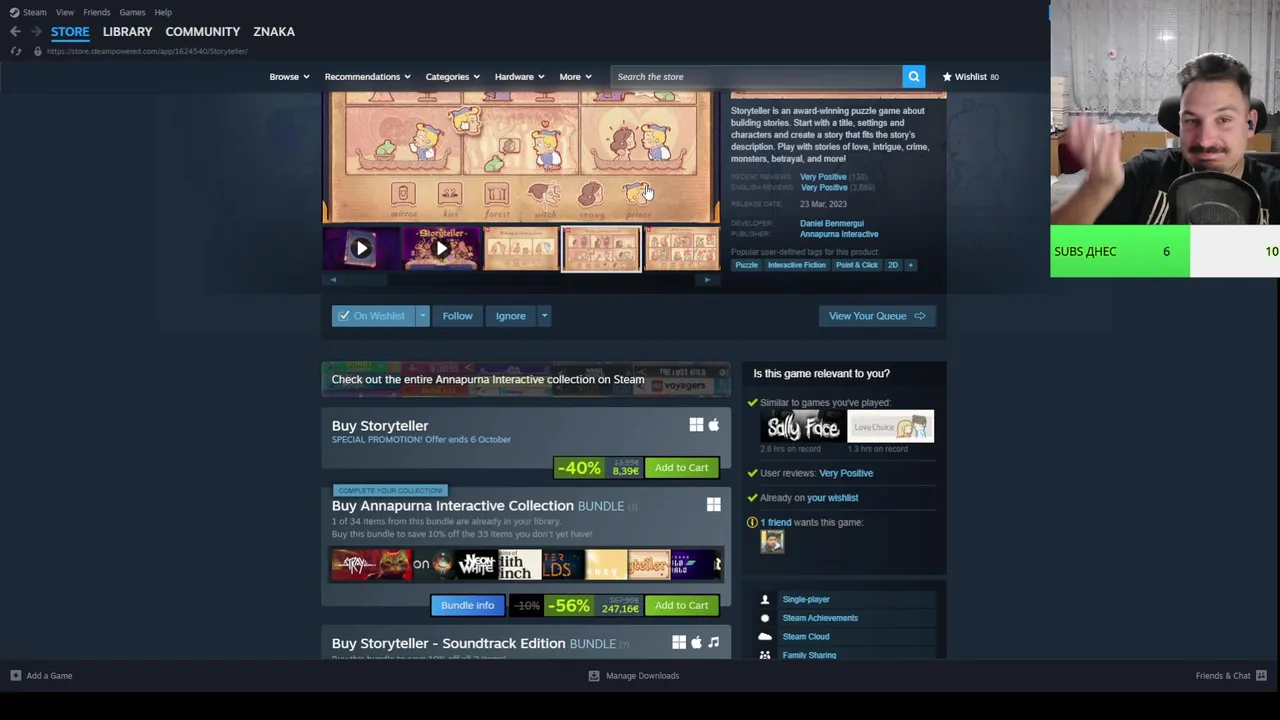The image size is (1280, 720).
Task: Open the your wishlist link
Action: click(x=832, y=498)
